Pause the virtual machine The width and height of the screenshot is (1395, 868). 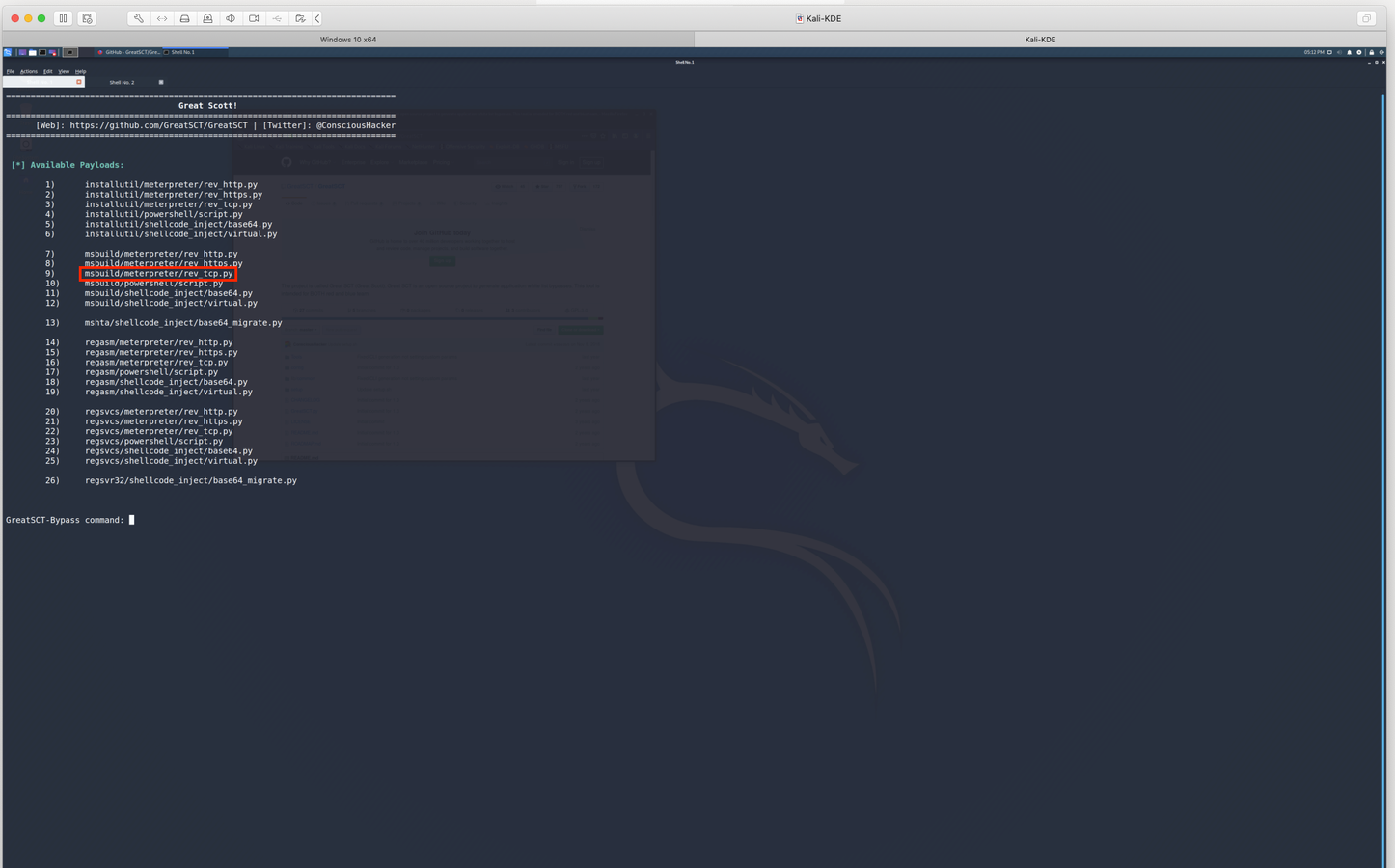click(x=64, y=18)
